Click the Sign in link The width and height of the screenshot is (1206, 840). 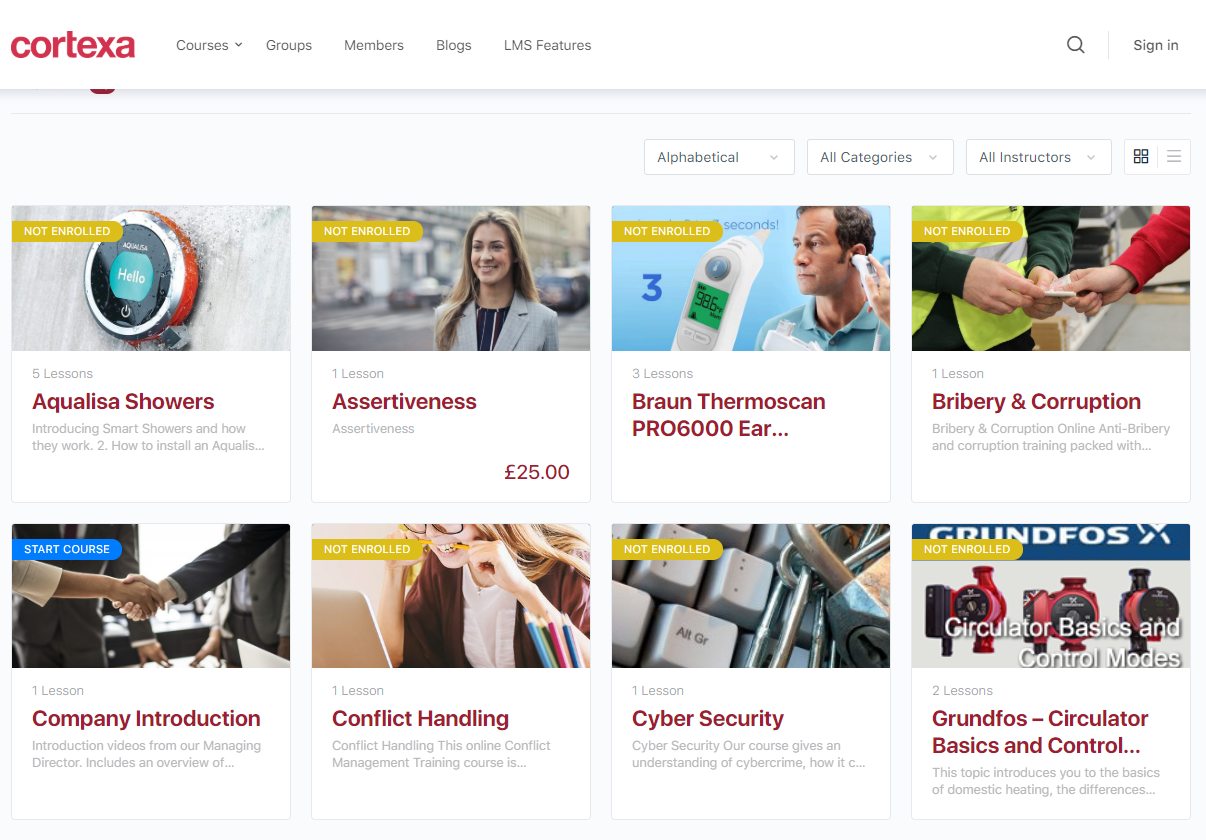click(x=1155, y=45)
